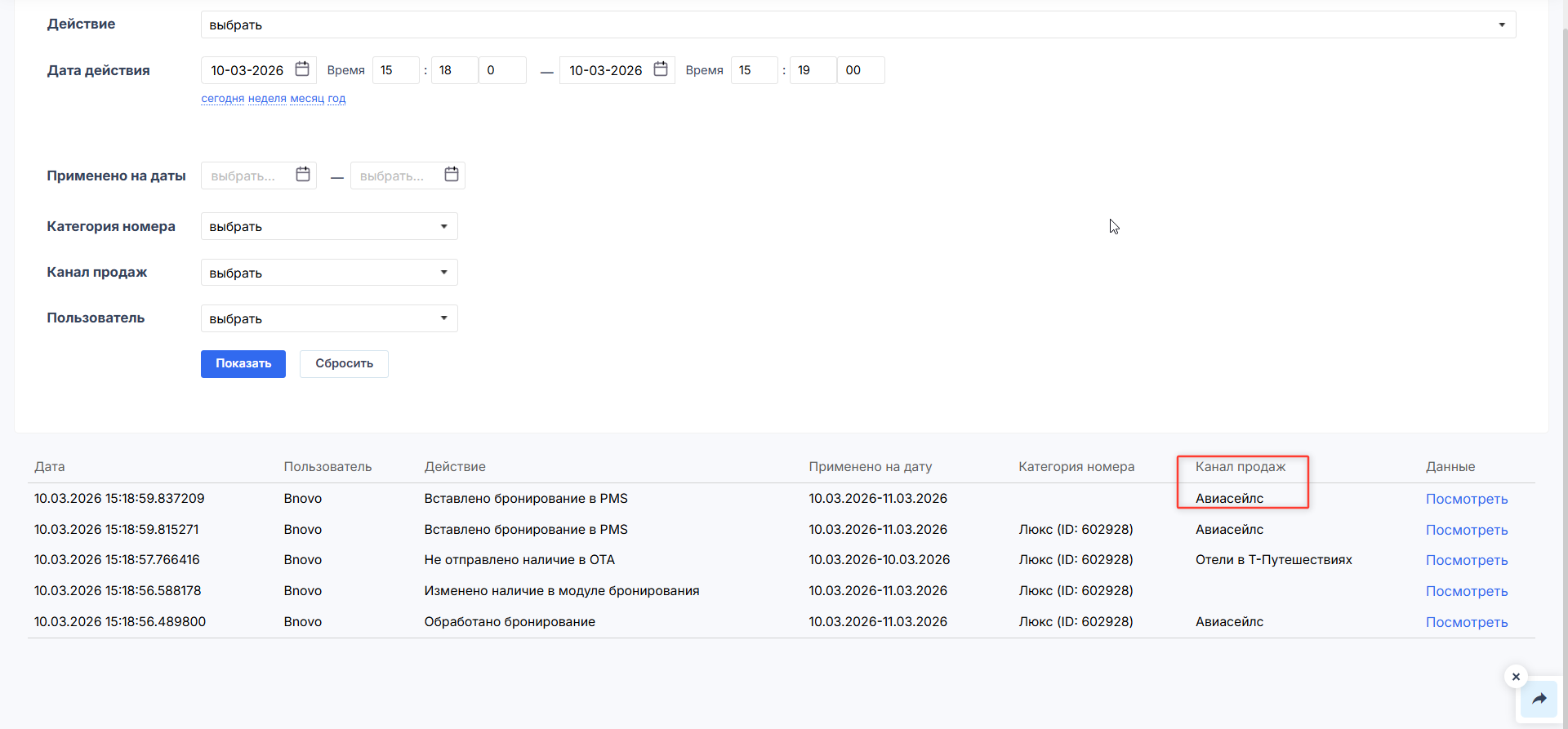View data for Обработано бронирование row
This screenshot has height=729, width=1568.
pyautogui.click(x=1467, y=622)
